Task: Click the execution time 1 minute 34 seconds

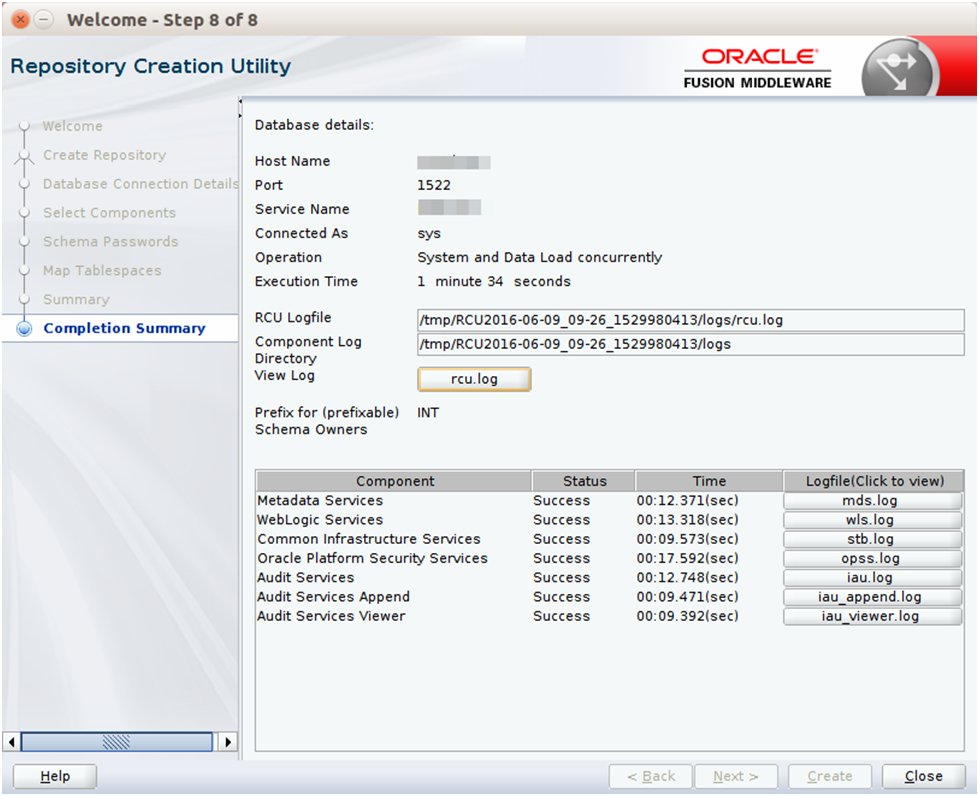Action: [494, 282]
